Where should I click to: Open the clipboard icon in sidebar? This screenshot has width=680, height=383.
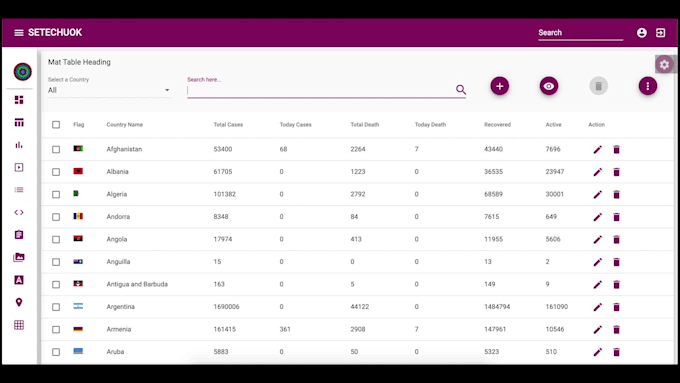(x=19, y=235)
